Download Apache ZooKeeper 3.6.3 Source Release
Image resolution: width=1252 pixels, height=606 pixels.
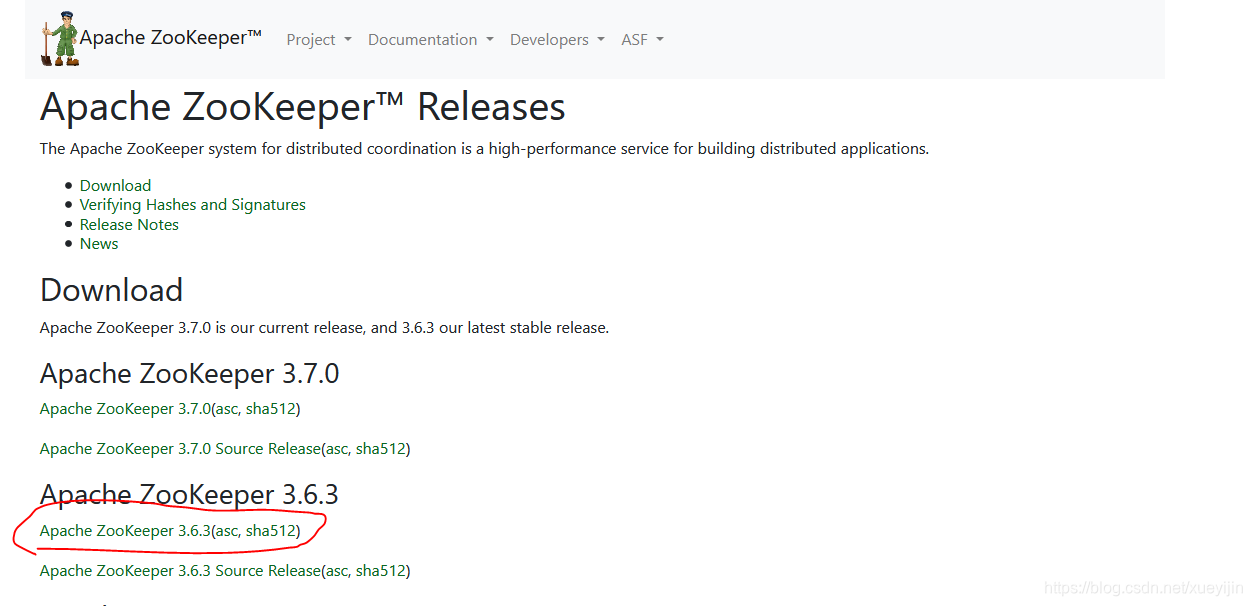[180, 570]
